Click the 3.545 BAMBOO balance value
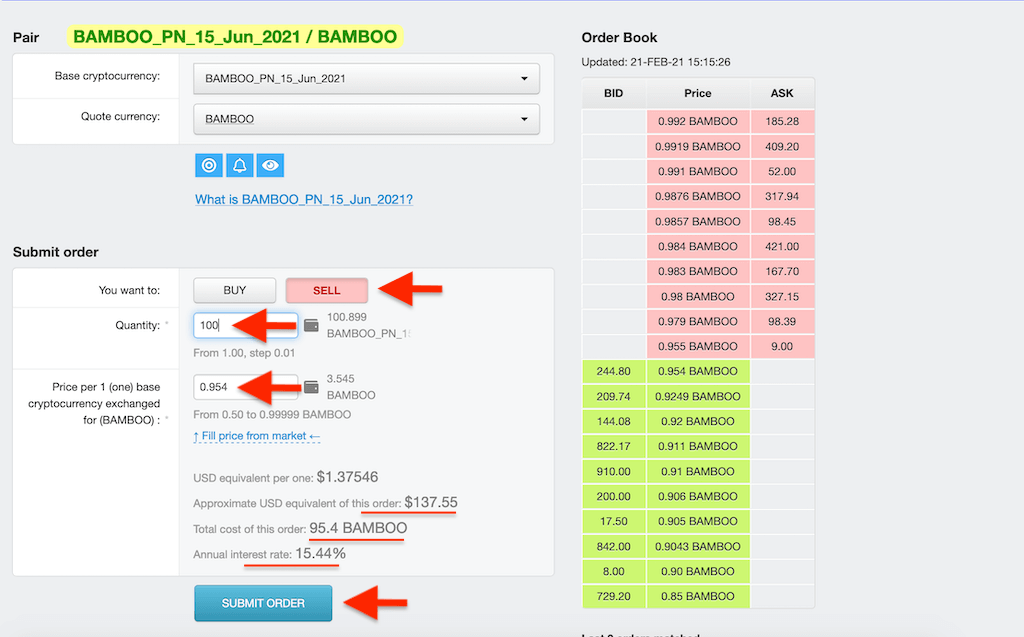This screenshot has height=637, width=1024. (x=351, y=387)
